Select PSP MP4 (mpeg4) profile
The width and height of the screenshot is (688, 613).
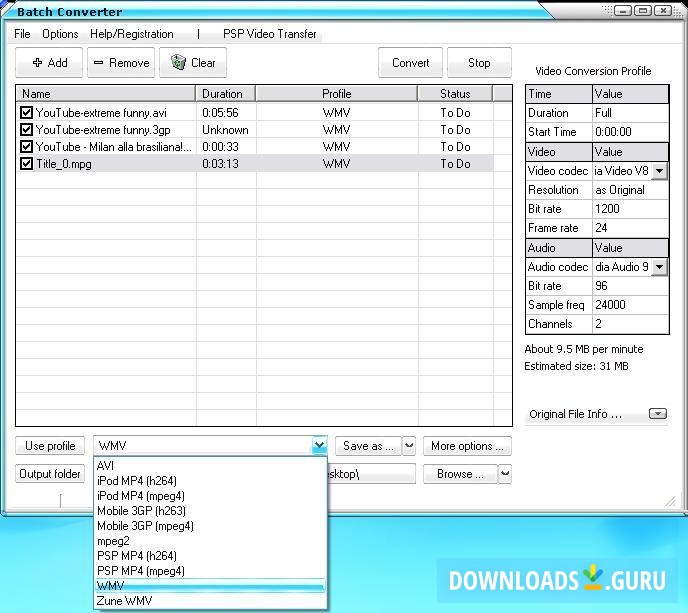(211, 571)
